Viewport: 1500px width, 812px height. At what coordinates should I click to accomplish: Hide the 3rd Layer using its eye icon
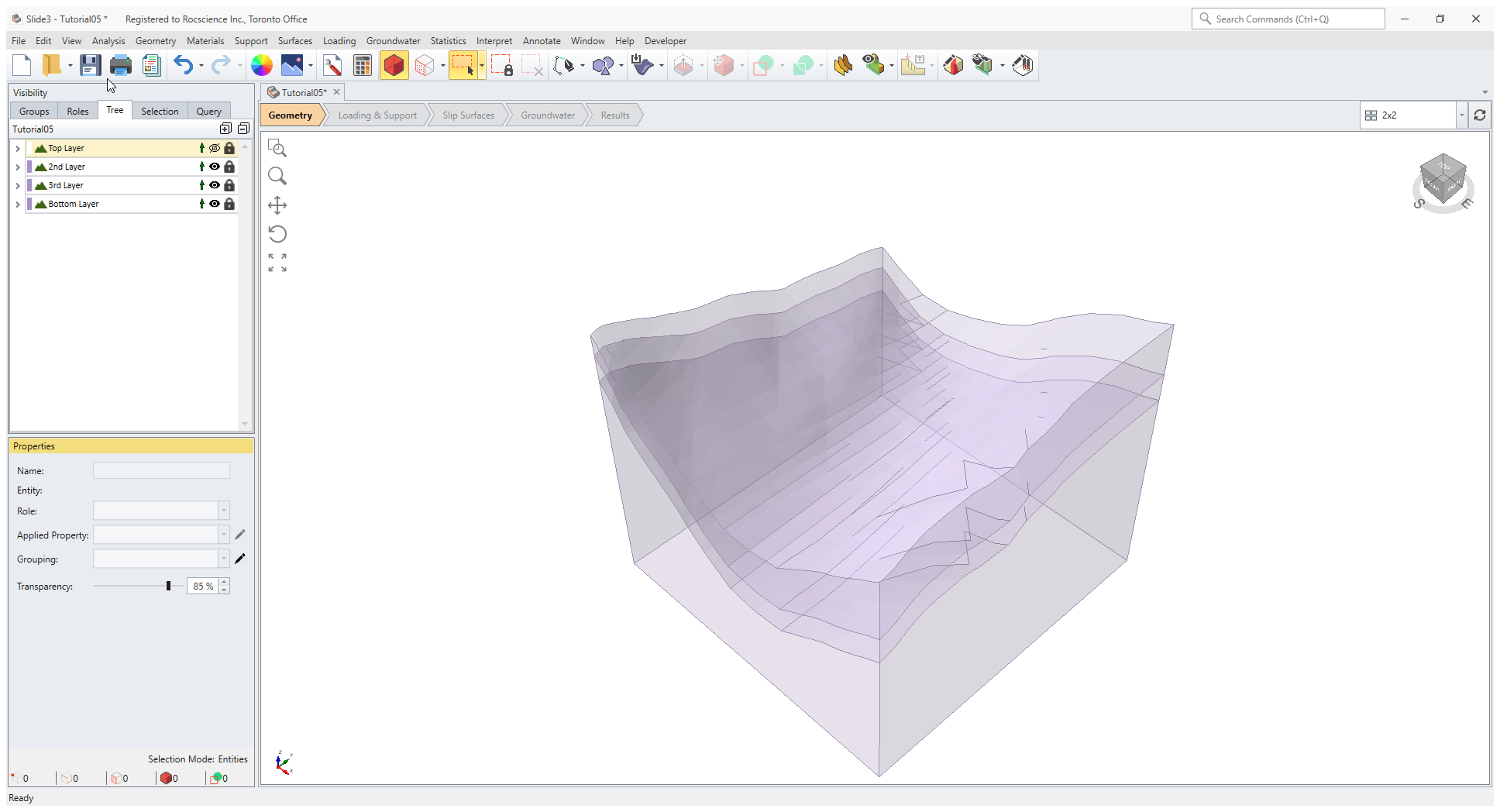pyautogui.click(x=215, y=185)
